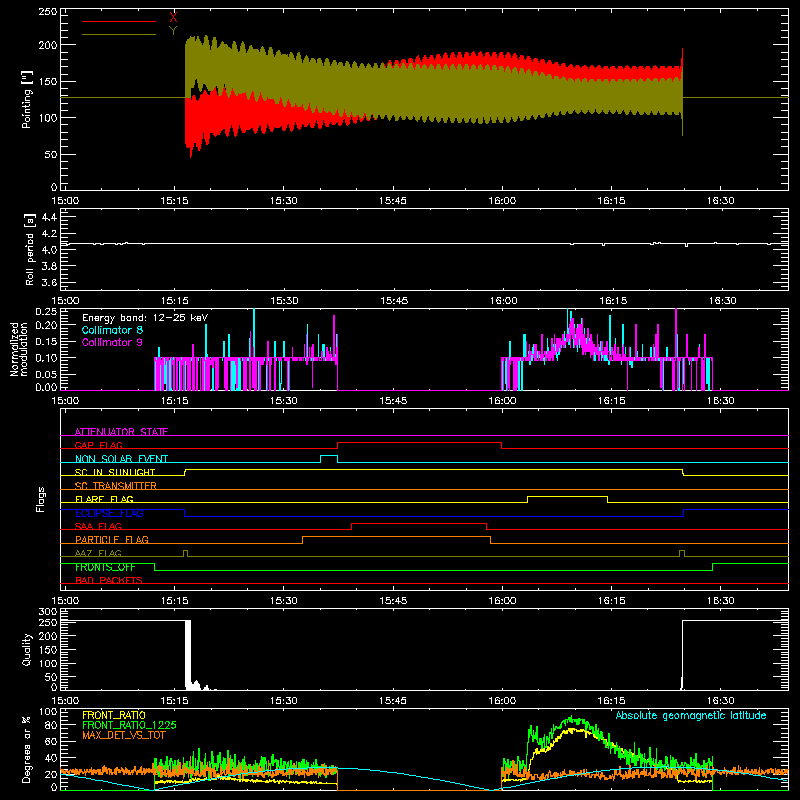Click the 16:30 time label under Quality panel
The width and height of the screenshot is (800, 800).
[720, 701]
